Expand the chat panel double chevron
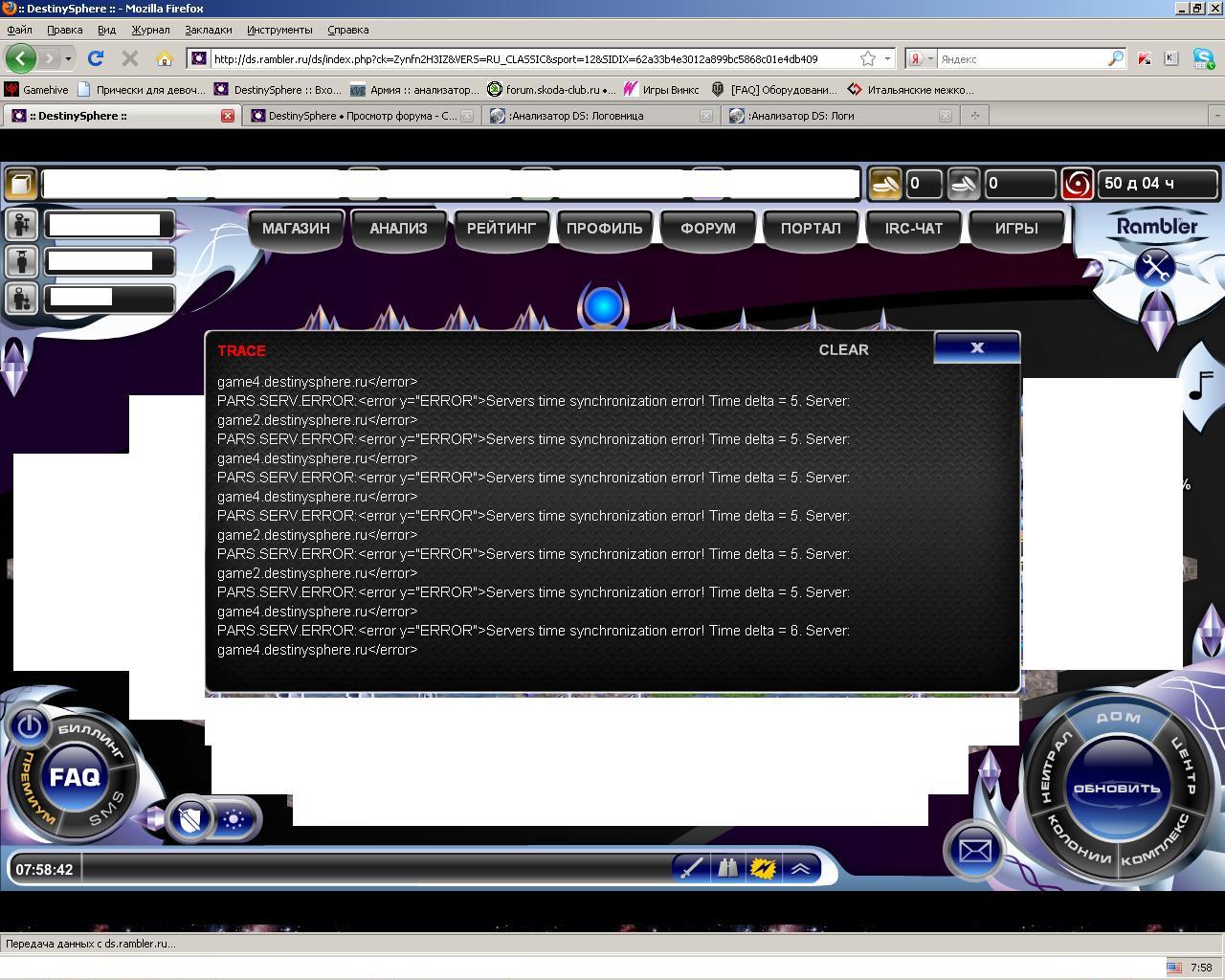Image resolution: width=1225 pixels, height=980 pixels. 800,868
